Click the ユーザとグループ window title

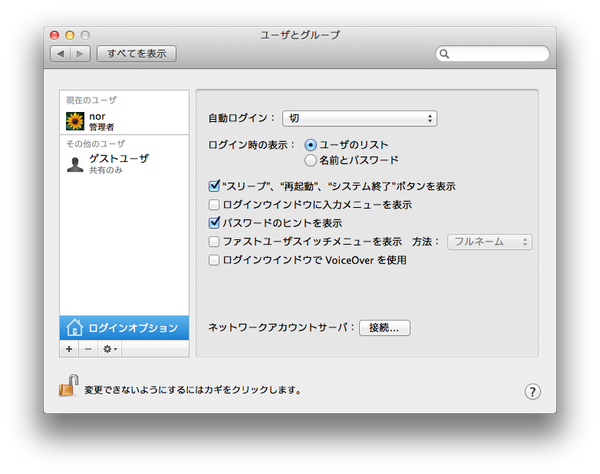(x=300, y=35)
